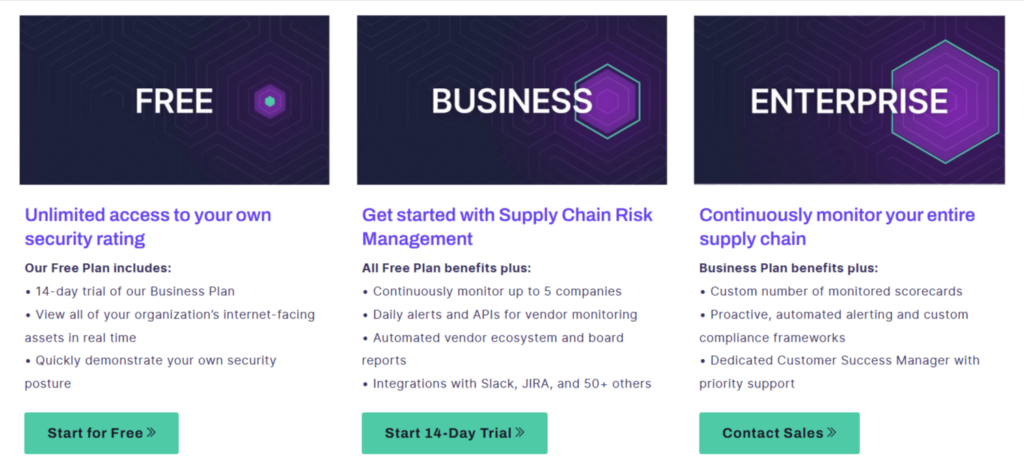Click the Start for Free button
1024x460 pixels.
[101, 433]
